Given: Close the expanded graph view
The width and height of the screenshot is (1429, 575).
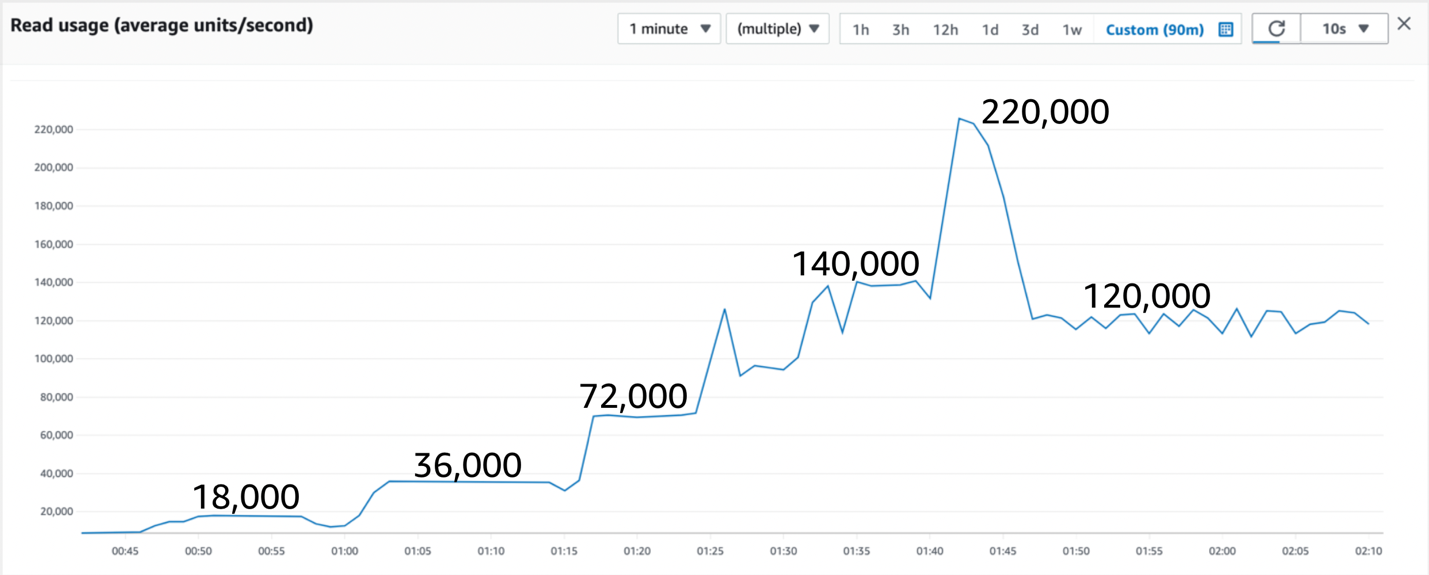Looking at the screenshot, I should click(1404, 24).
